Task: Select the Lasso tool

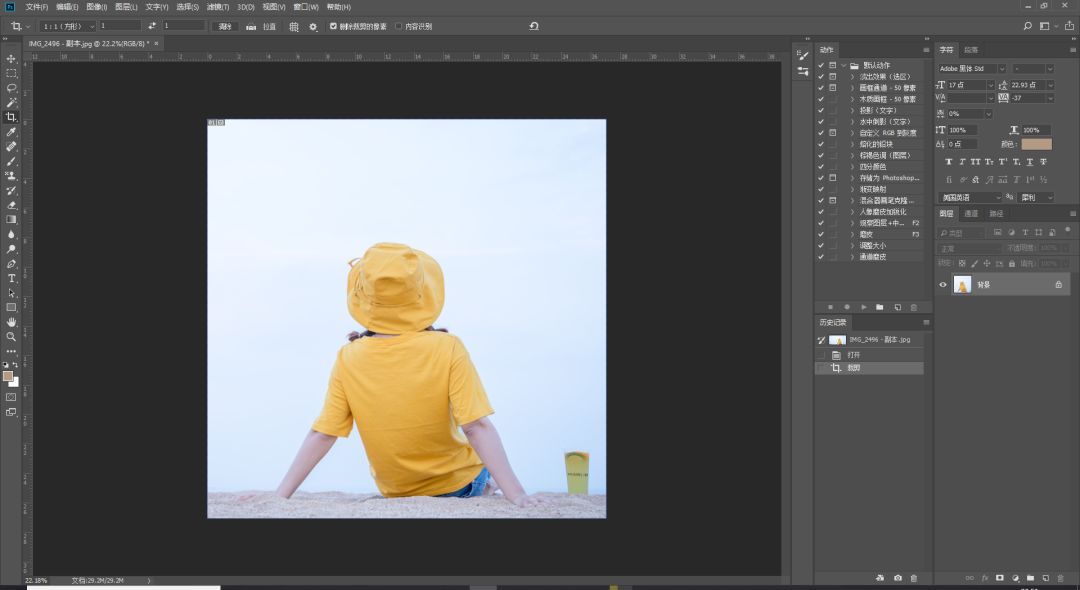Action: (x=12, y=88)
